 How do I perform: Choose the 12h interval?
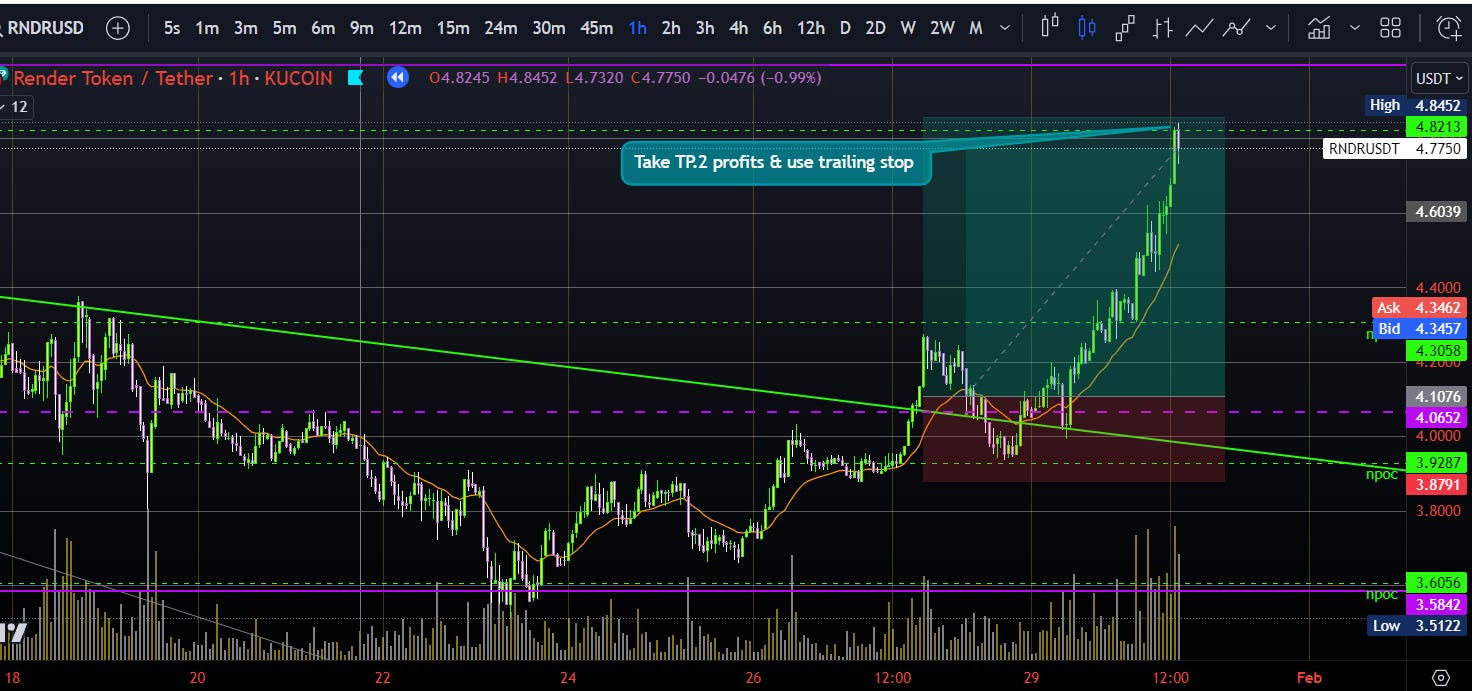click(x=811, y=28)
